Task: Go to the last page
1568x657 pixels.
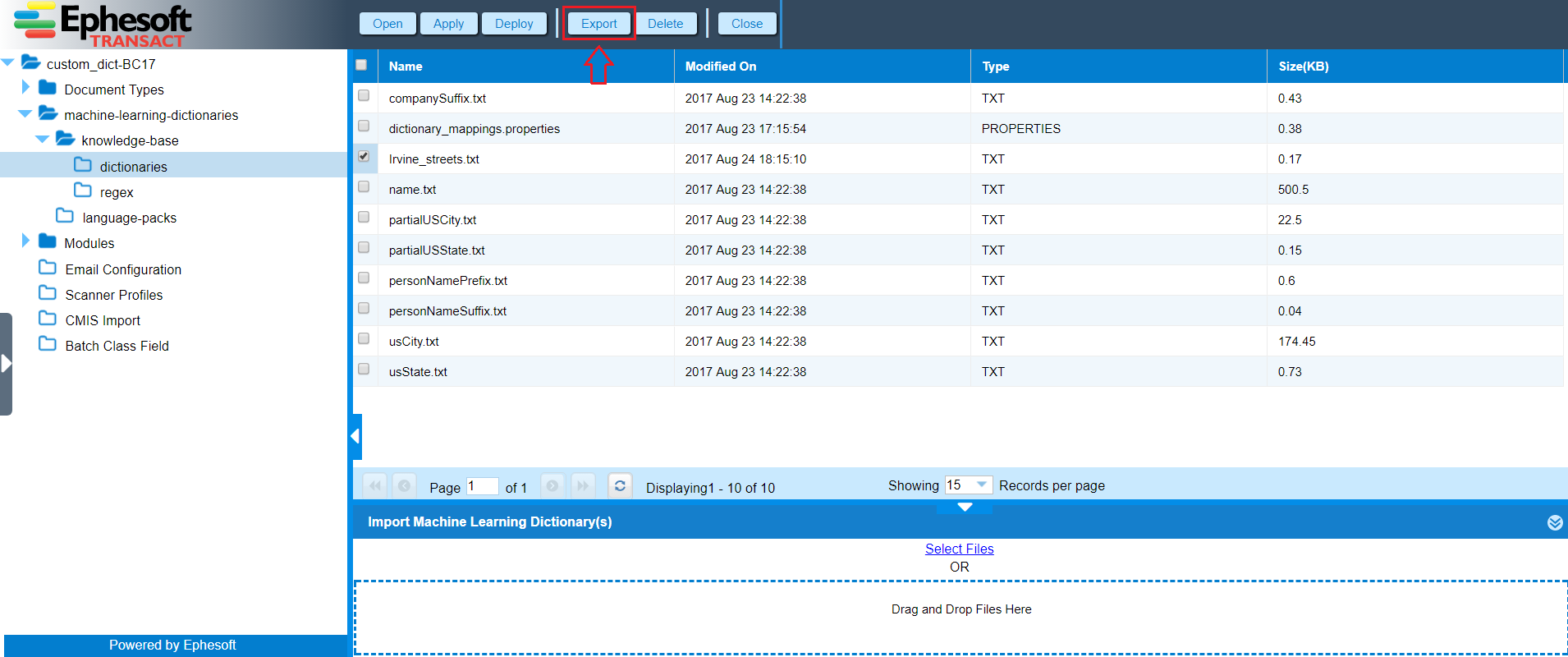Action: [583, 485]
